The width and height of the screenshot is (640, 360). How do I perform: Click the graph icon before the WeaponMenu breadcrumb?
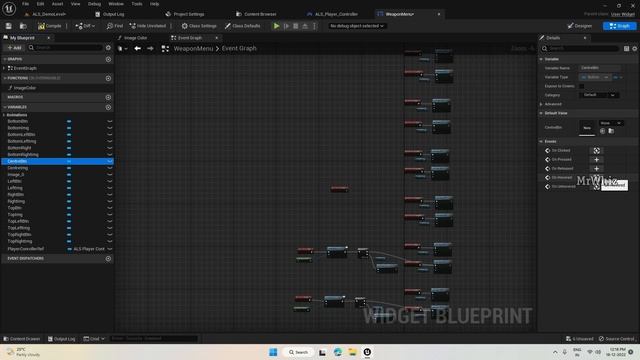[x=165, y=49]
